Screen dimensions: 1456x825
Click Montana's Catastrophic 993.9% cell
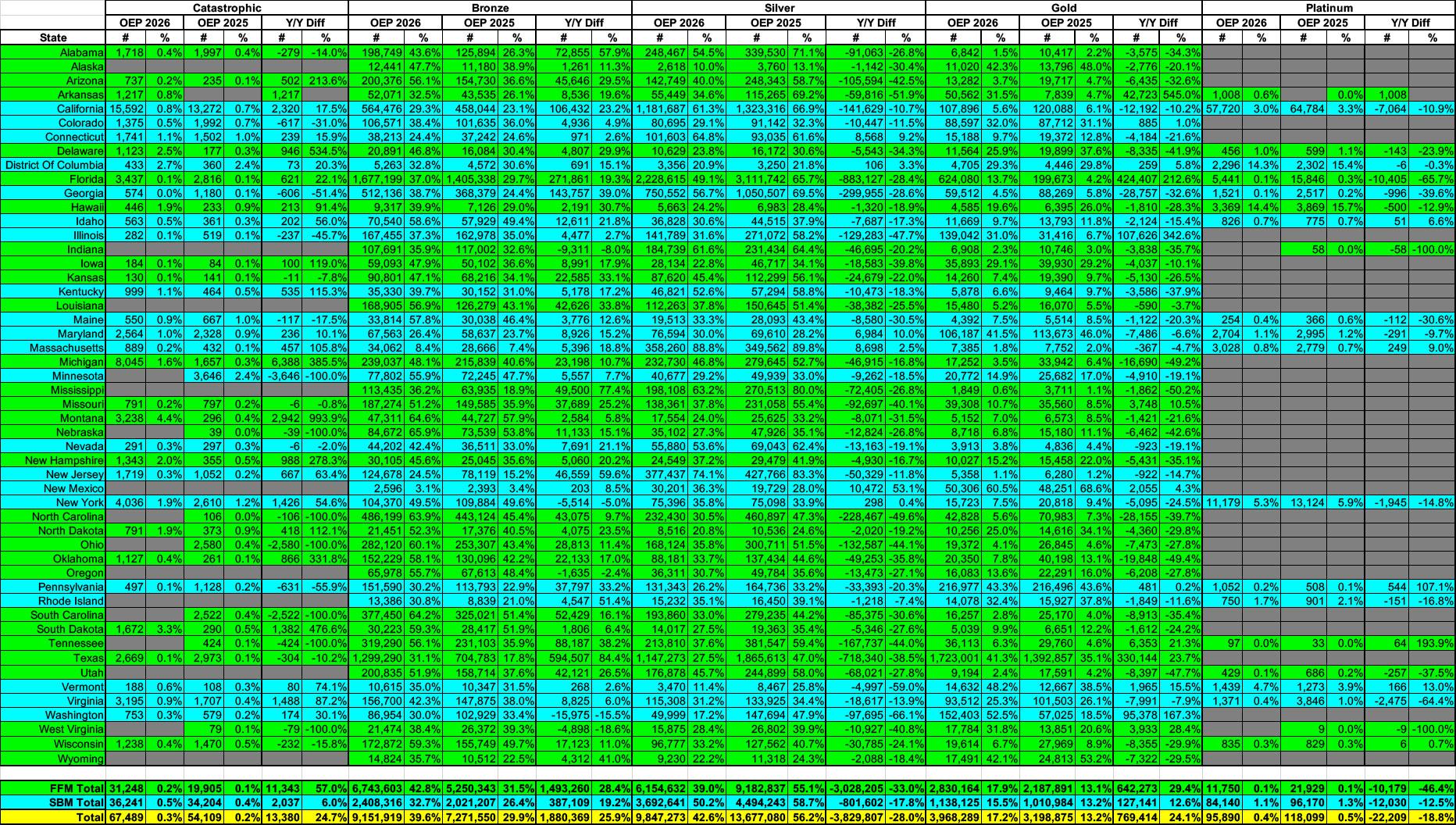(326, 418)
